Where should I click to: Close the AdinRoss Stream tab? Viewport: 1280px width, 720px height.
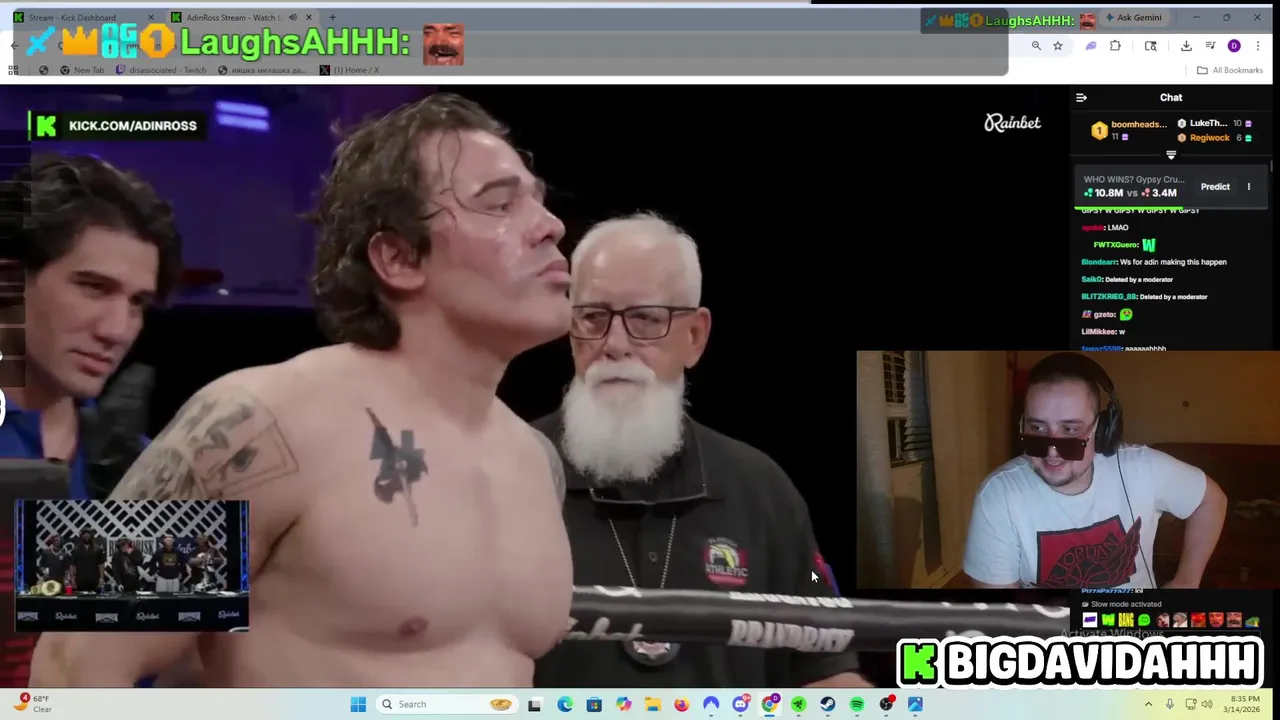(x=309, y=17)
